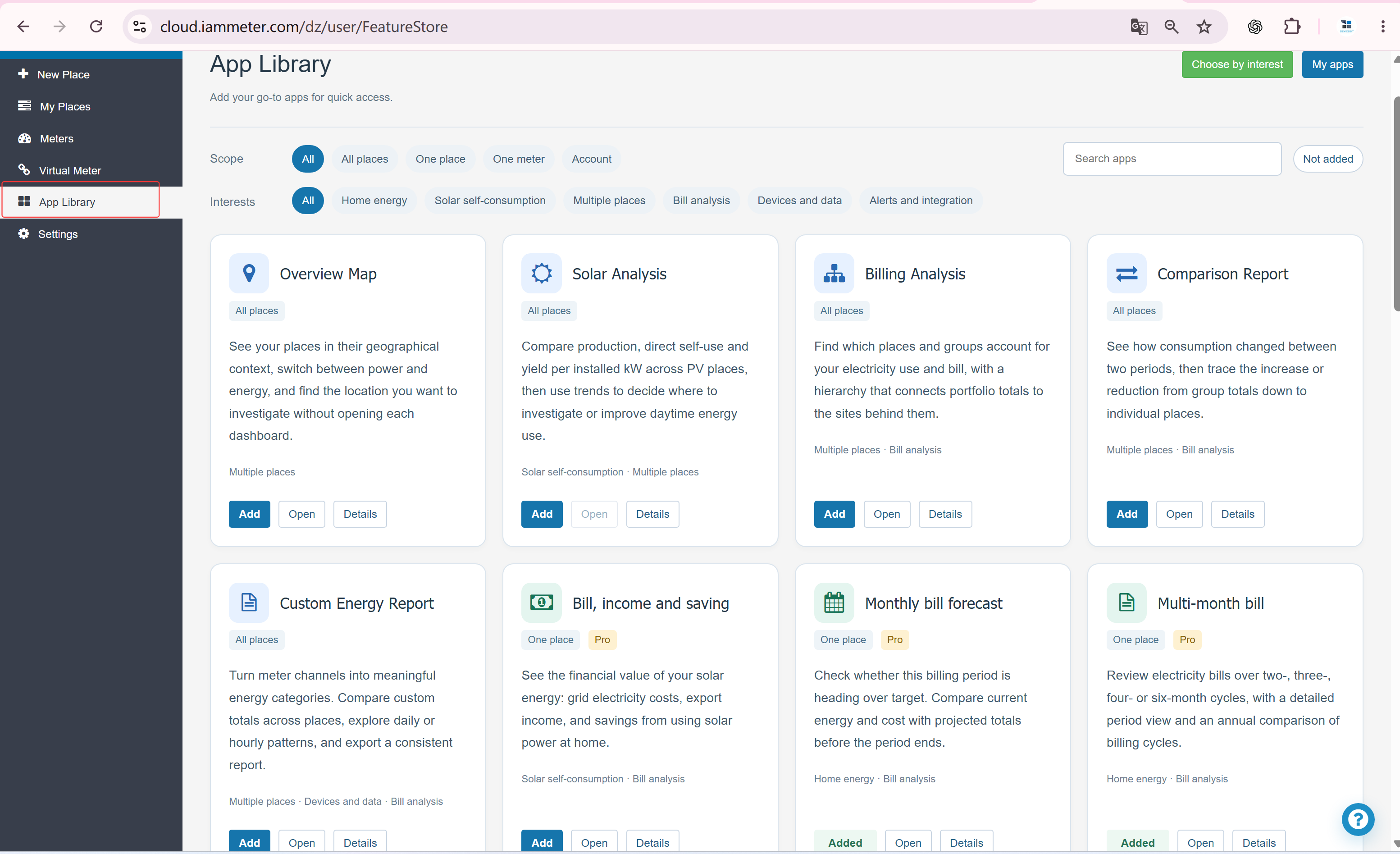
Task: Open Virtual Meter in sidebar
Action: pos(91,170)
